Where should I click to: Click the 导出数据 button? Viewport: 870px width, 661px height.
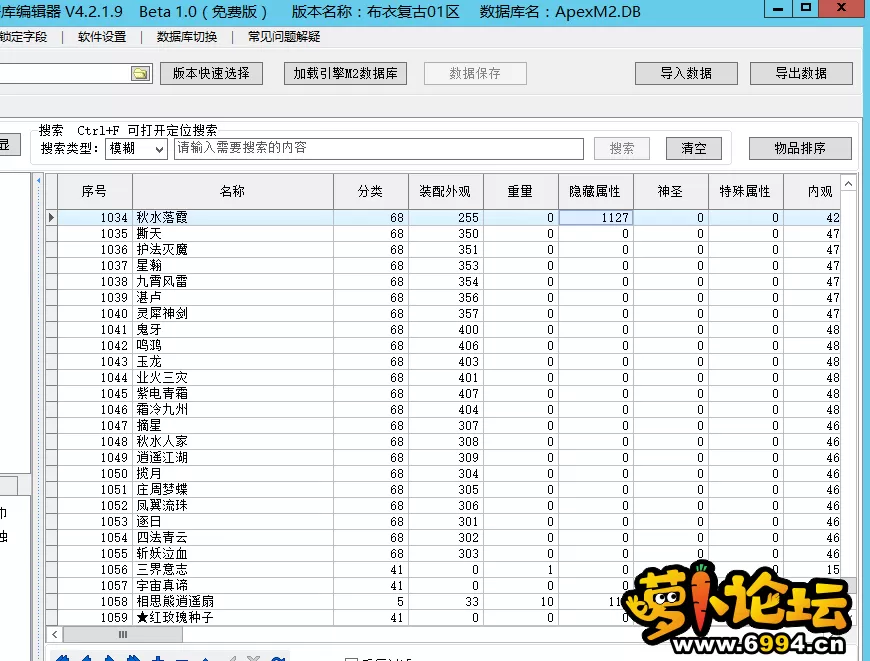pyautogui.click(x=801, y=74)
